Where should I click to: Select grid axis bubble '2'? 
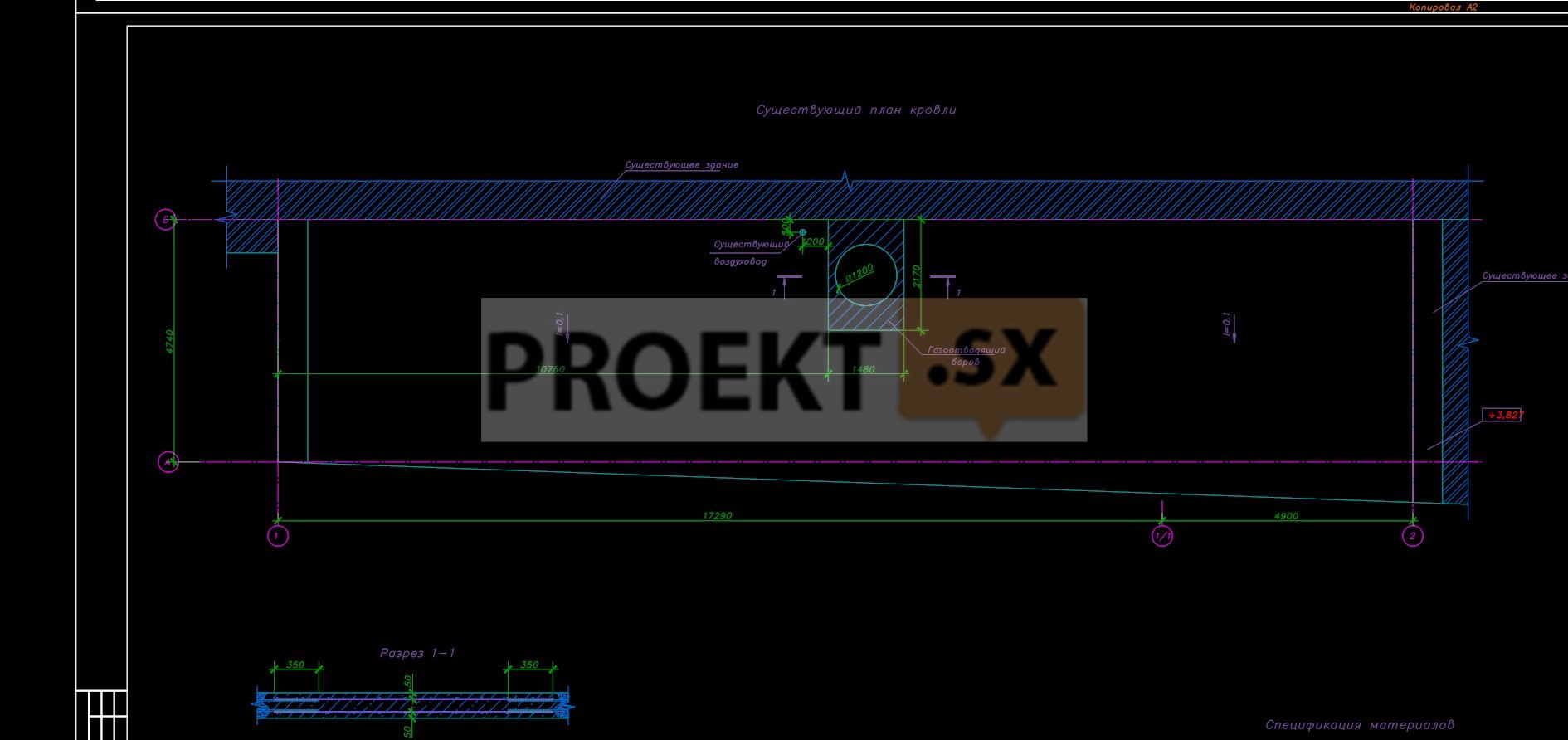(x=1413, y=536)
